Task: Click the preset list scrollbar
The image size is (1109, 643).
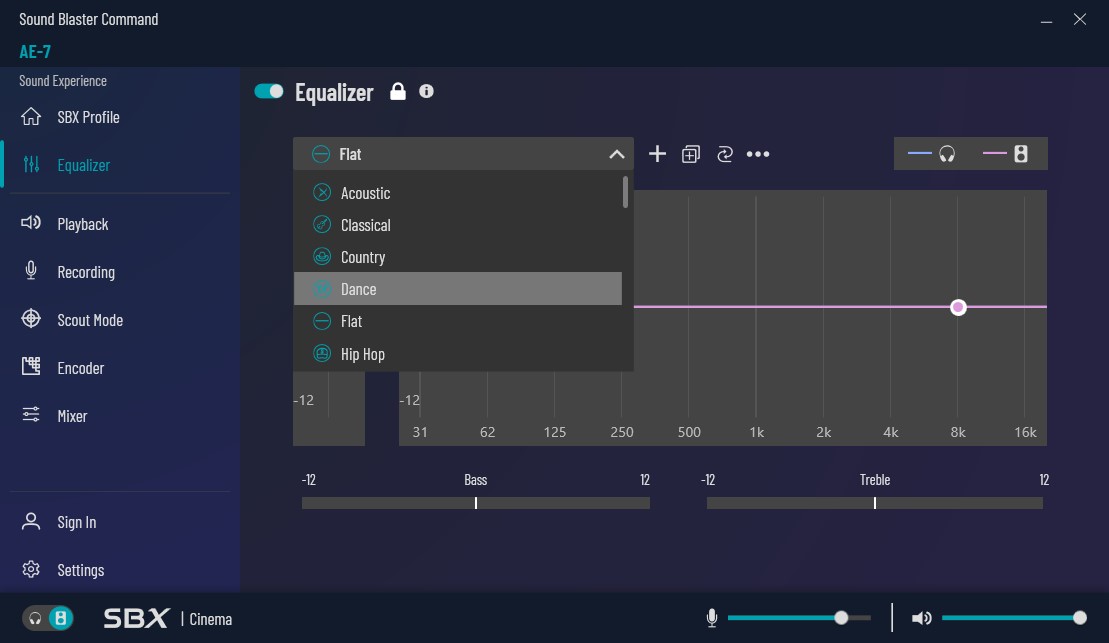Action: [x=625, y=192]
